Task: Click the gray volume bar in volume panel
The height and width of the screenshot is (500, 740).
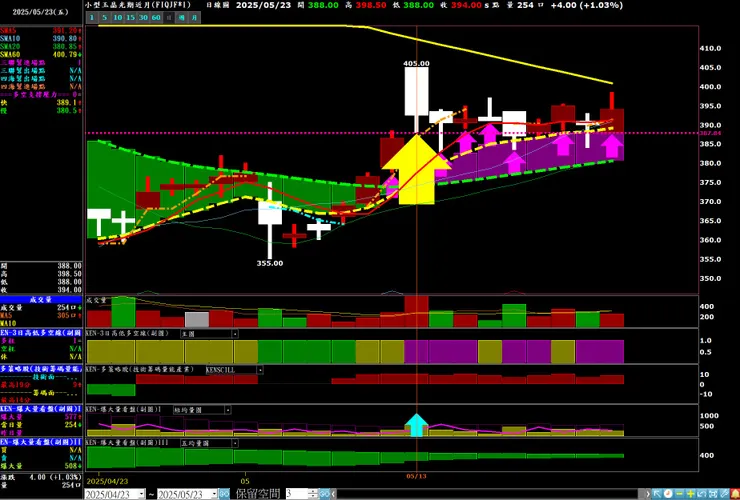Action: pos(197,320)
